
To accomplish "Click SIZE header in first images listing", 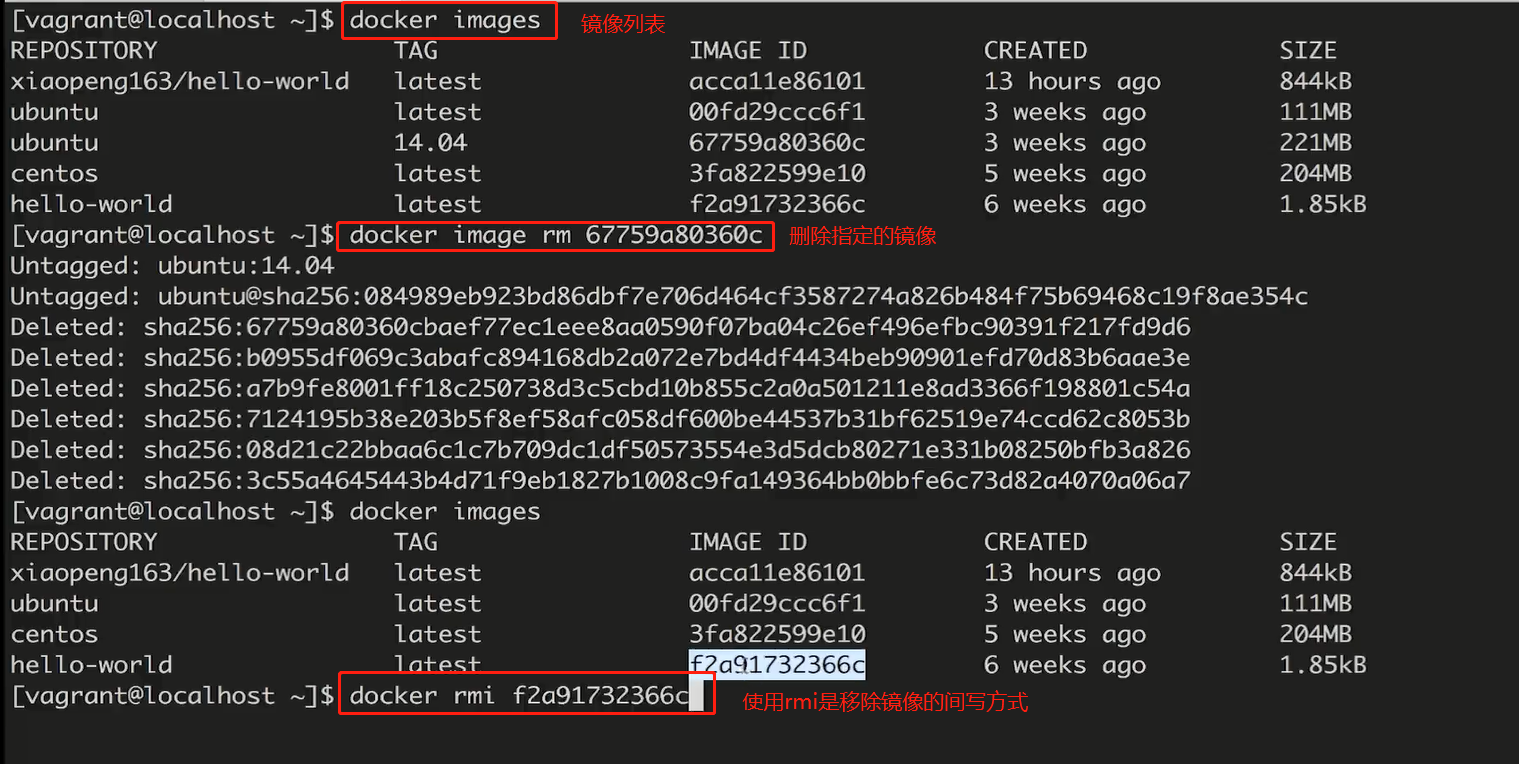I will coord(1308,51).
